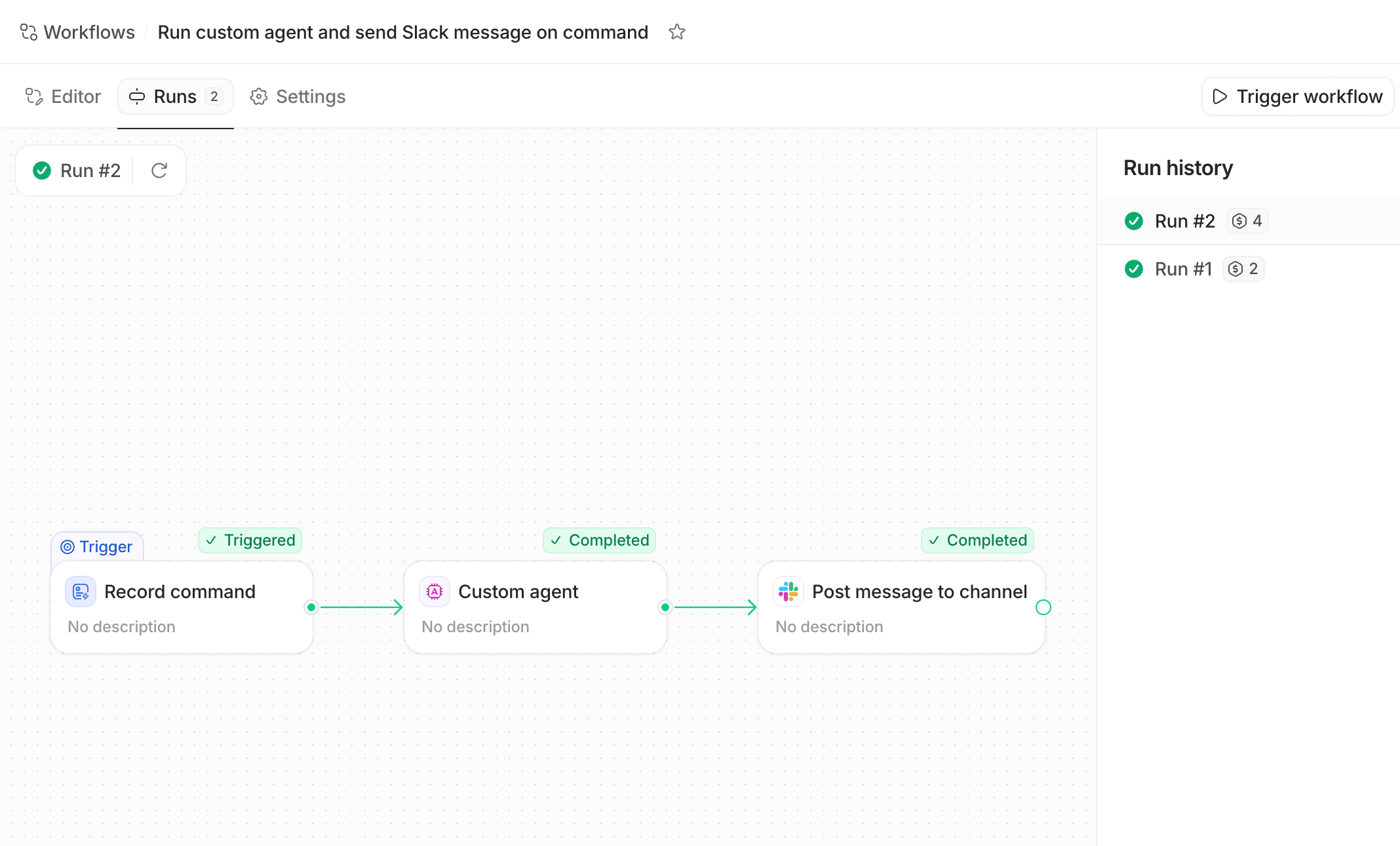Click the credits badge on Run #1
This screenshot has height=846, width=1400.
point(1243,269)
